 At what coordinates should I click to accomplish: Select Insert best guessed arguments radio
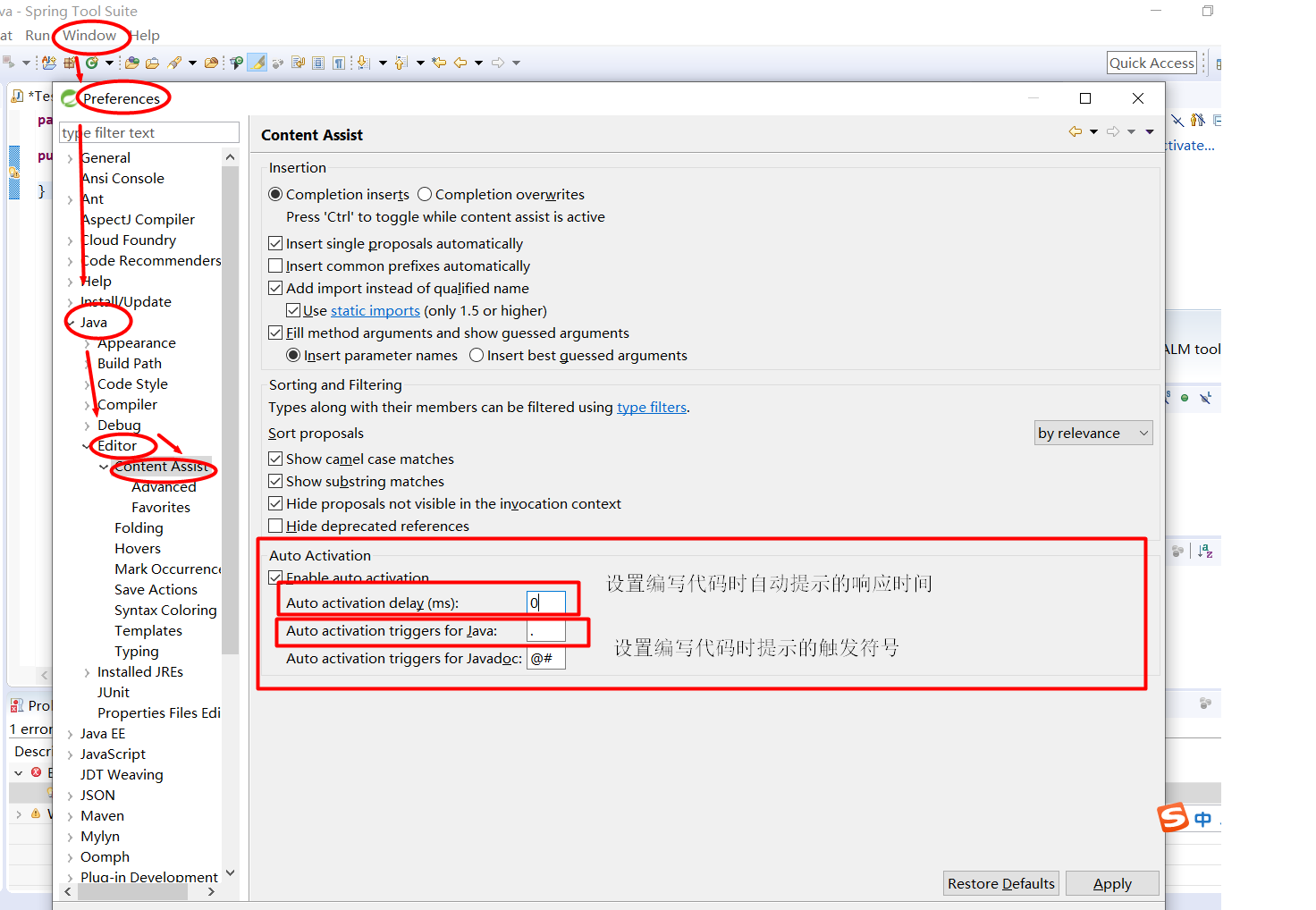pyautogui.click(x=477, y=355)
